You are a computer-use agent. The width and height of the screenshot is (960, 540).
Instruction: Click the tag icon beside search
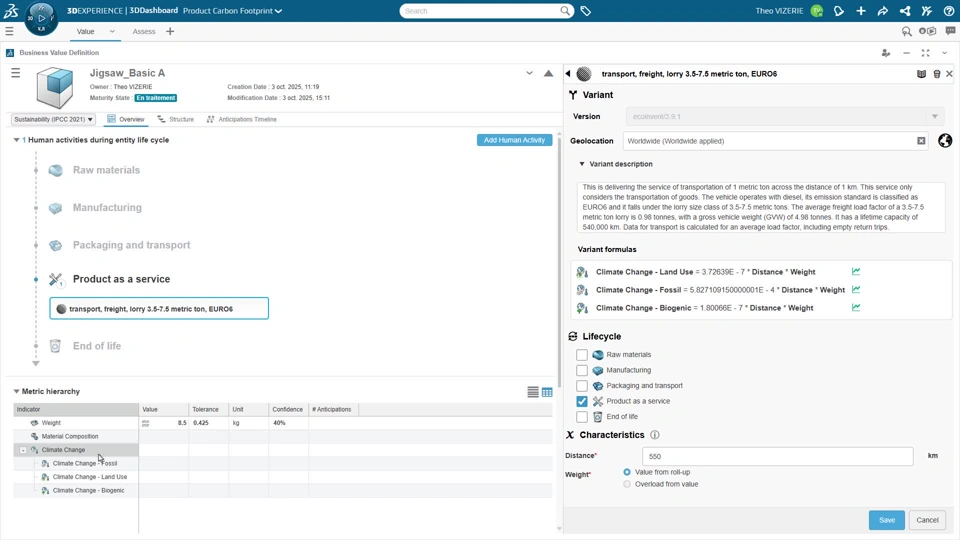585,11
